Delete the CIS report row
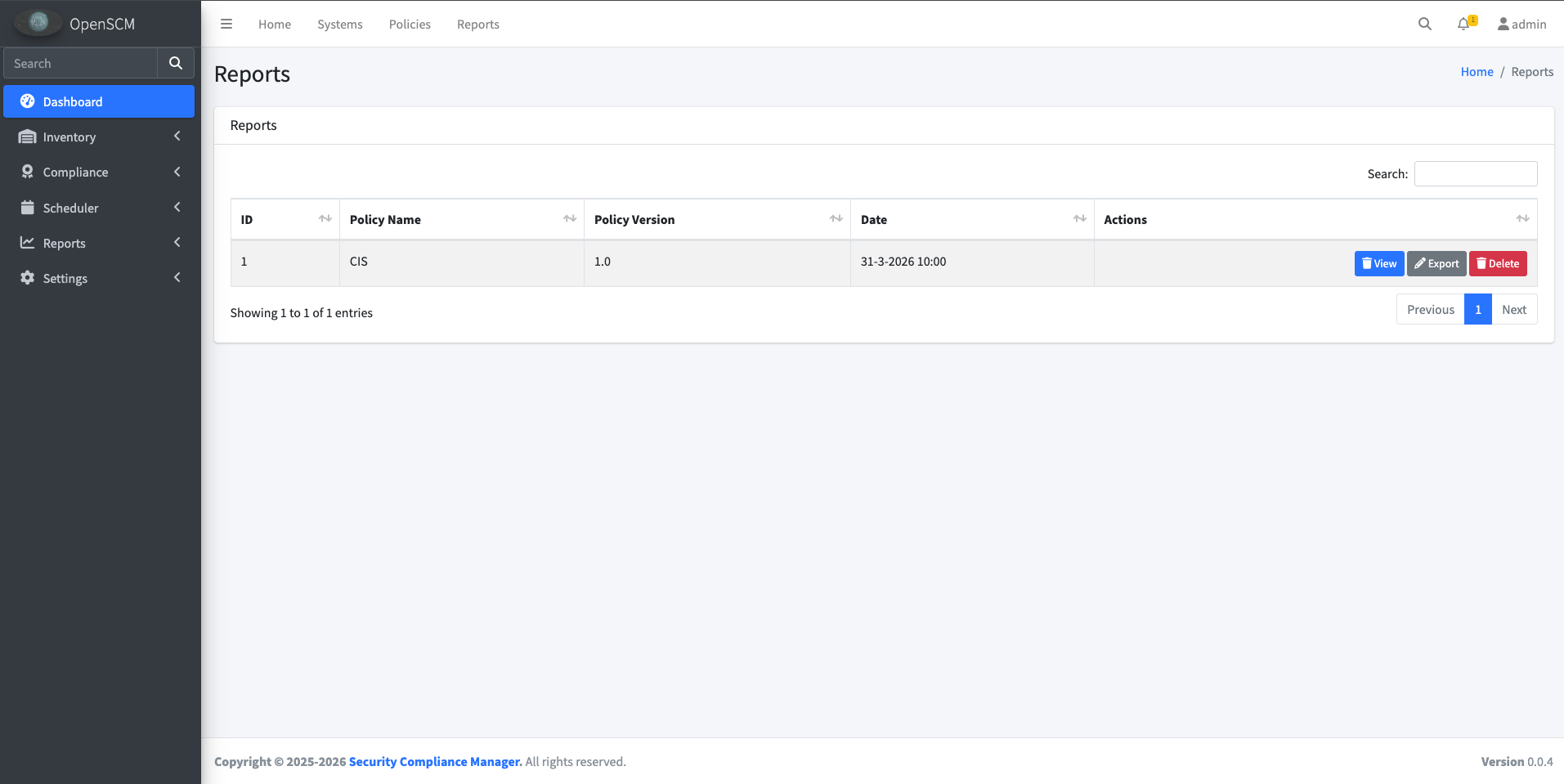The height and width of the screenshot is (784, 1564). [1498, 263]
